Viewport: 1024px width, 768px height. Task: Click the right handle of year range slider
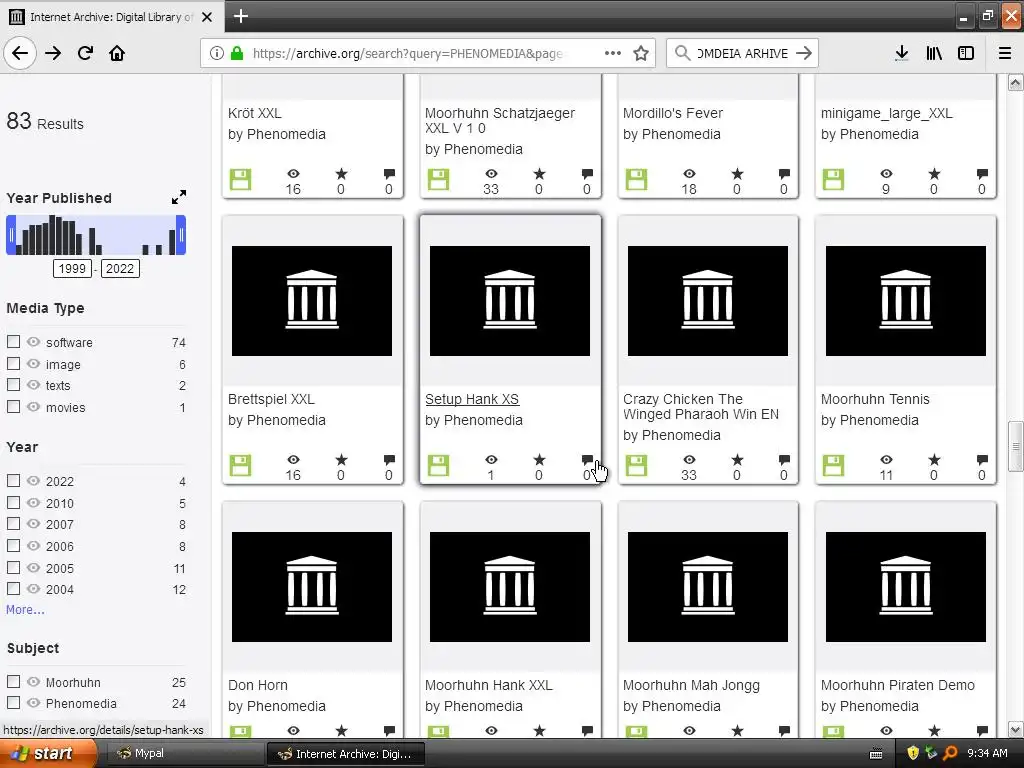tap(181, 235)
